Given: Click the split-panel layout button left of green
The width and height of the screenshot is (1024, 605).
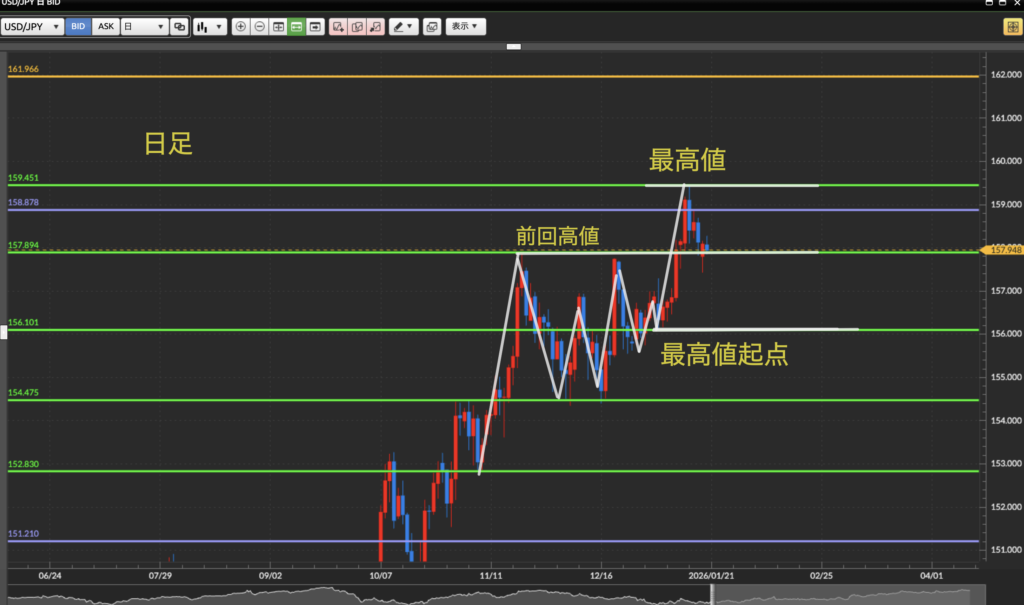Looking at the screenshot, I should pyautogui.click(x=278, y=27).
